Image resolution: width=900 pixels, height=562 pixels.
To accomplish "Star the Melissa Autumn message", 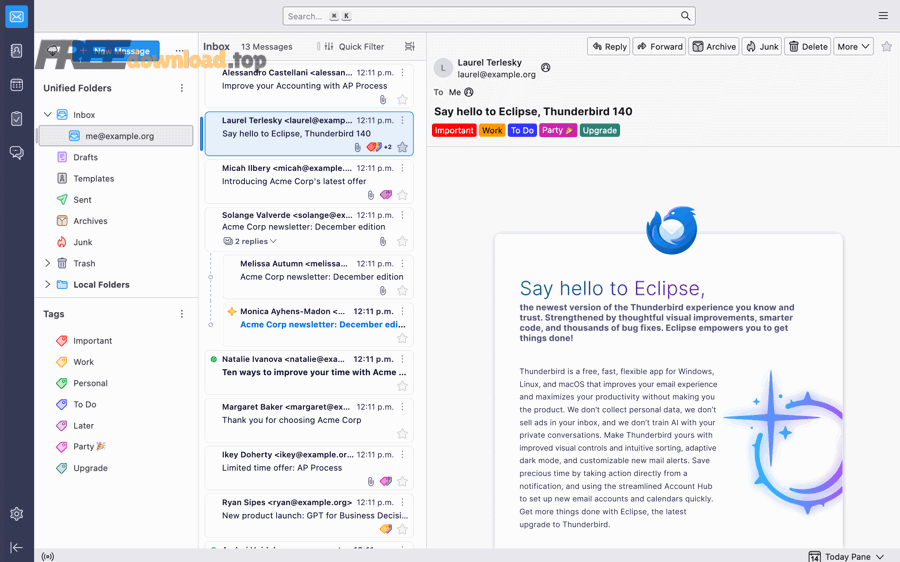I will 402,290.
